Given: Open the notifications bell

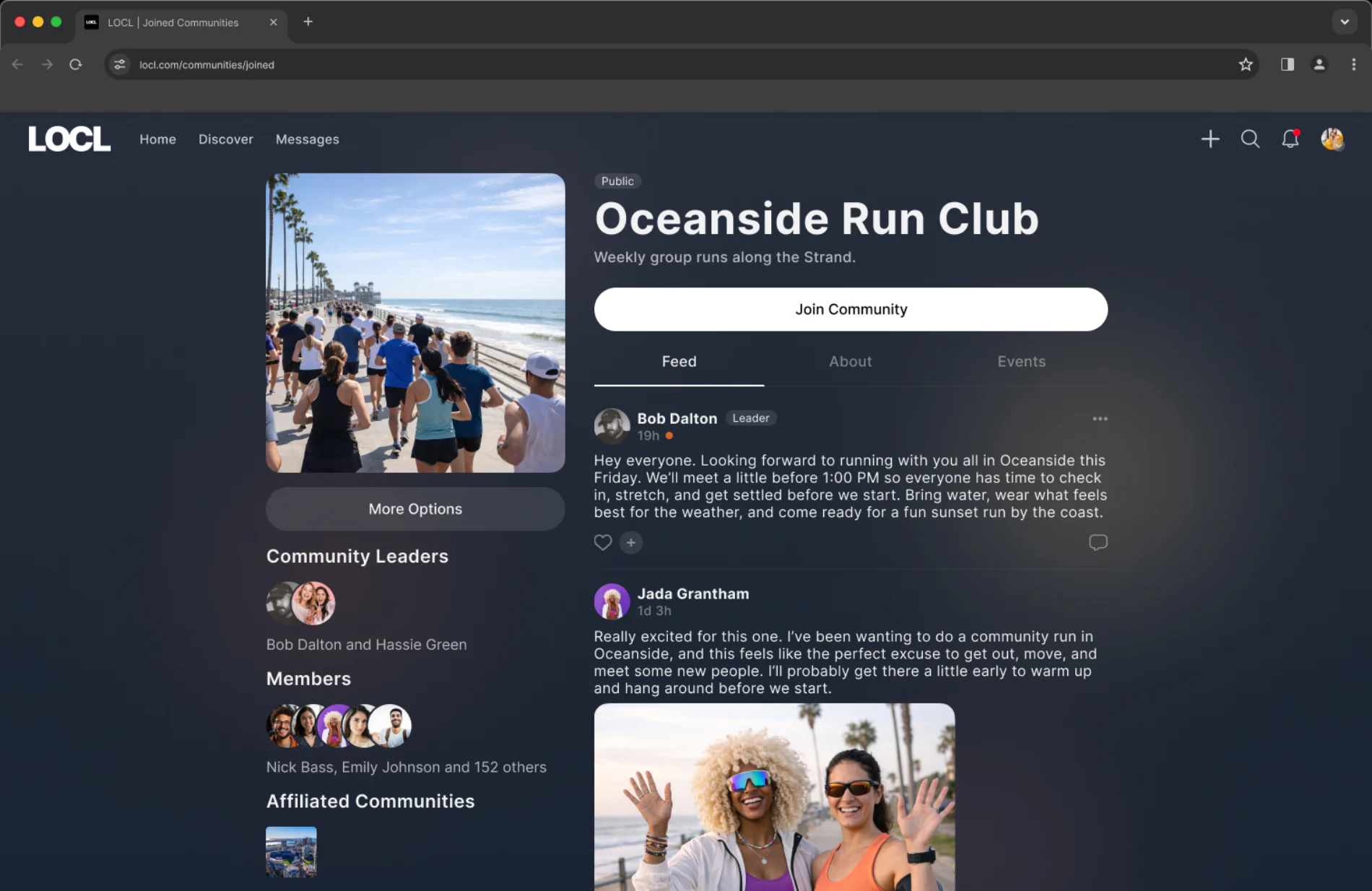Looking at the screenshot, I should [x=1290, y=139].
